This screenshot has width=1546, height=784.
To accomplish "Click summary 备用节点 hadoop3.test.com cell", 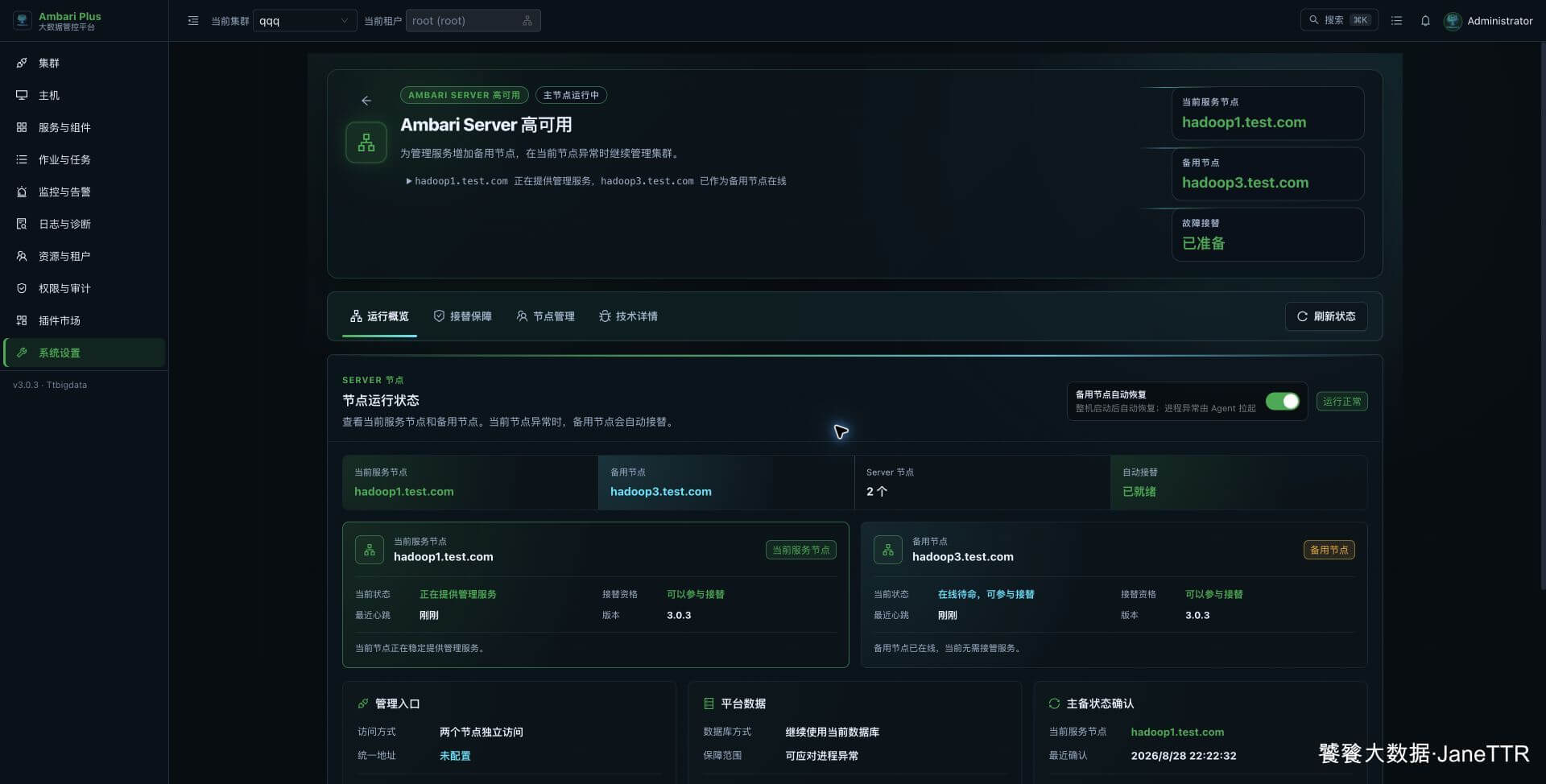I will 726,482.
